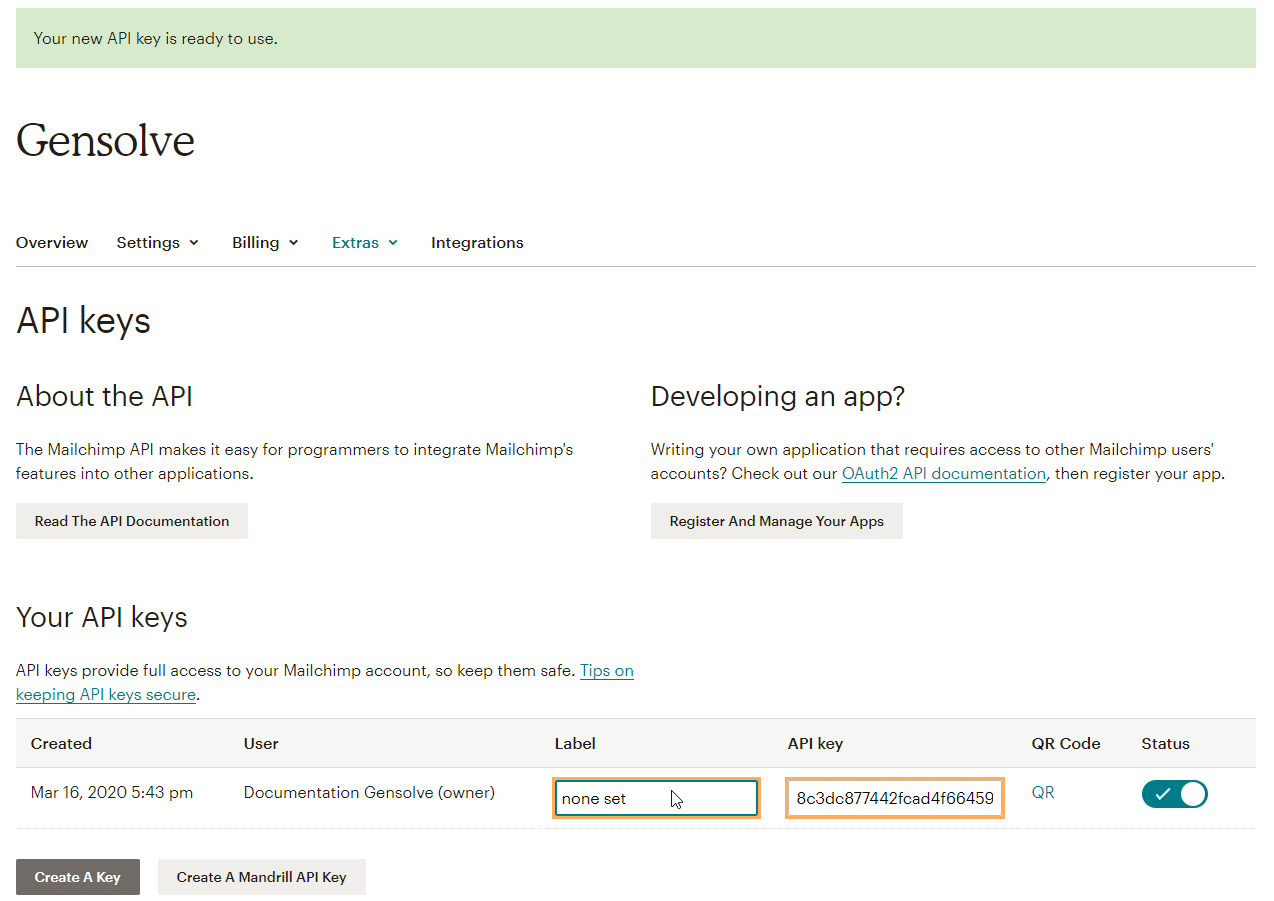1274x901 pixels.
Task: Switch to the Overview tab
Action: 51,242
